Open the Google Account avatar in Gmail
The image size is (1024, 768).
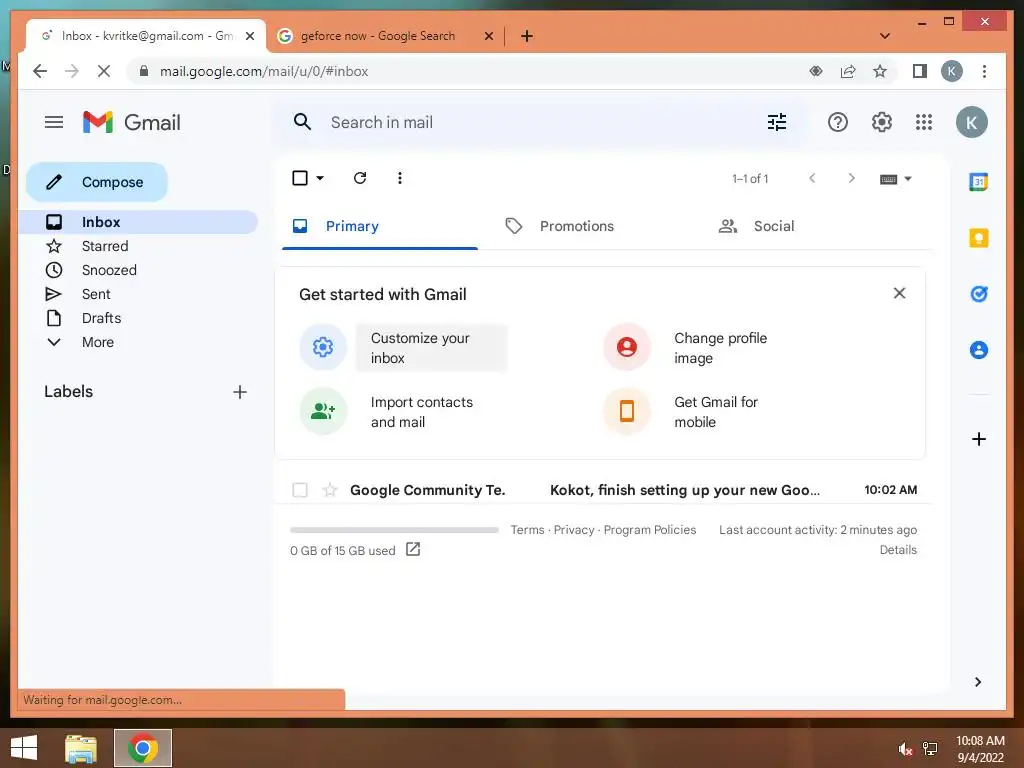[971, 122]
